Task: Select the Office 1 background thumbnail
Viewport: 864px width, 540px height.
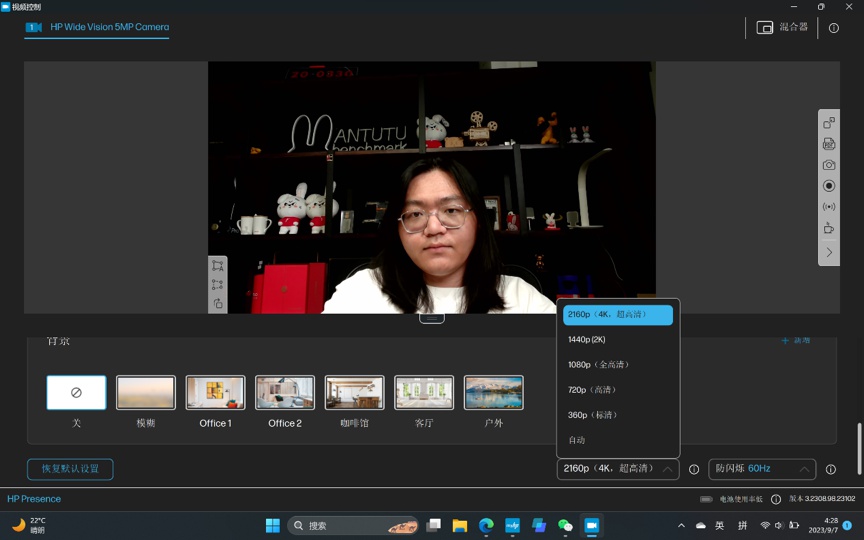Action: pyautogui.click(x=215, y=392)
